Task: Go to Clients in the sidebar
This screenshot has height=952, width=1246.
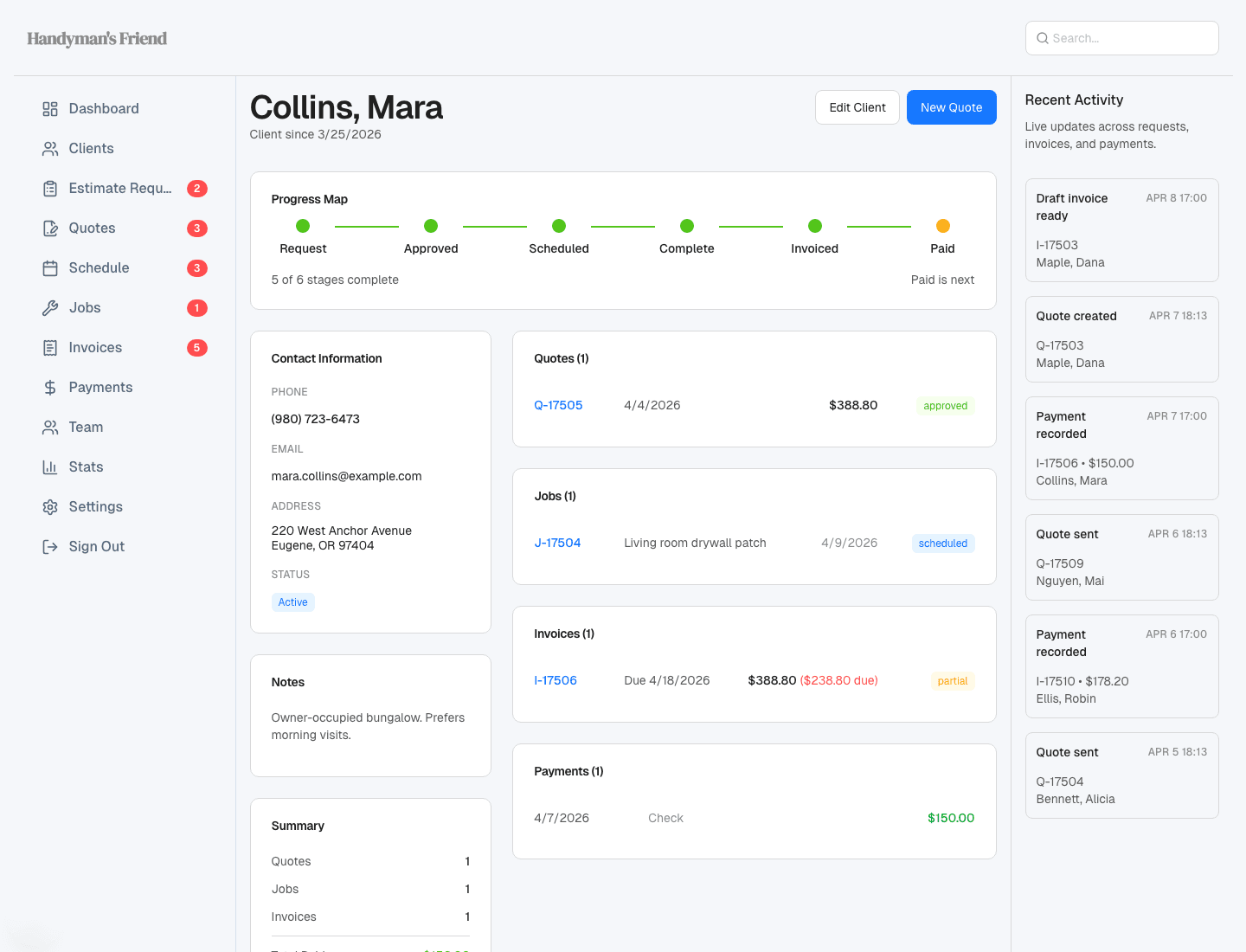Action: (x=125, y=149)
